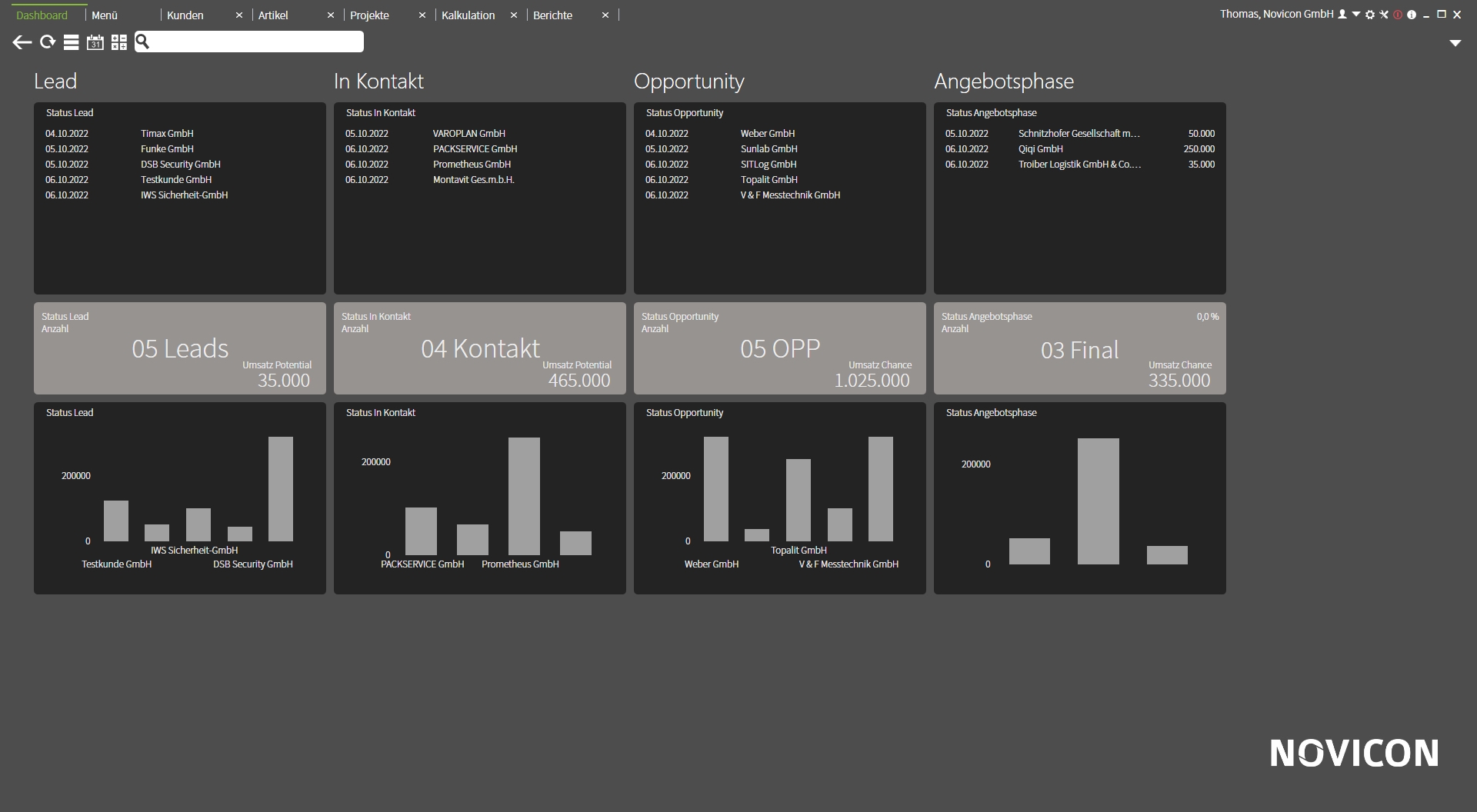1477x812 pixels.
Task: Expand the user dropdown arrow next to profile
Action: coord(1356,15)
